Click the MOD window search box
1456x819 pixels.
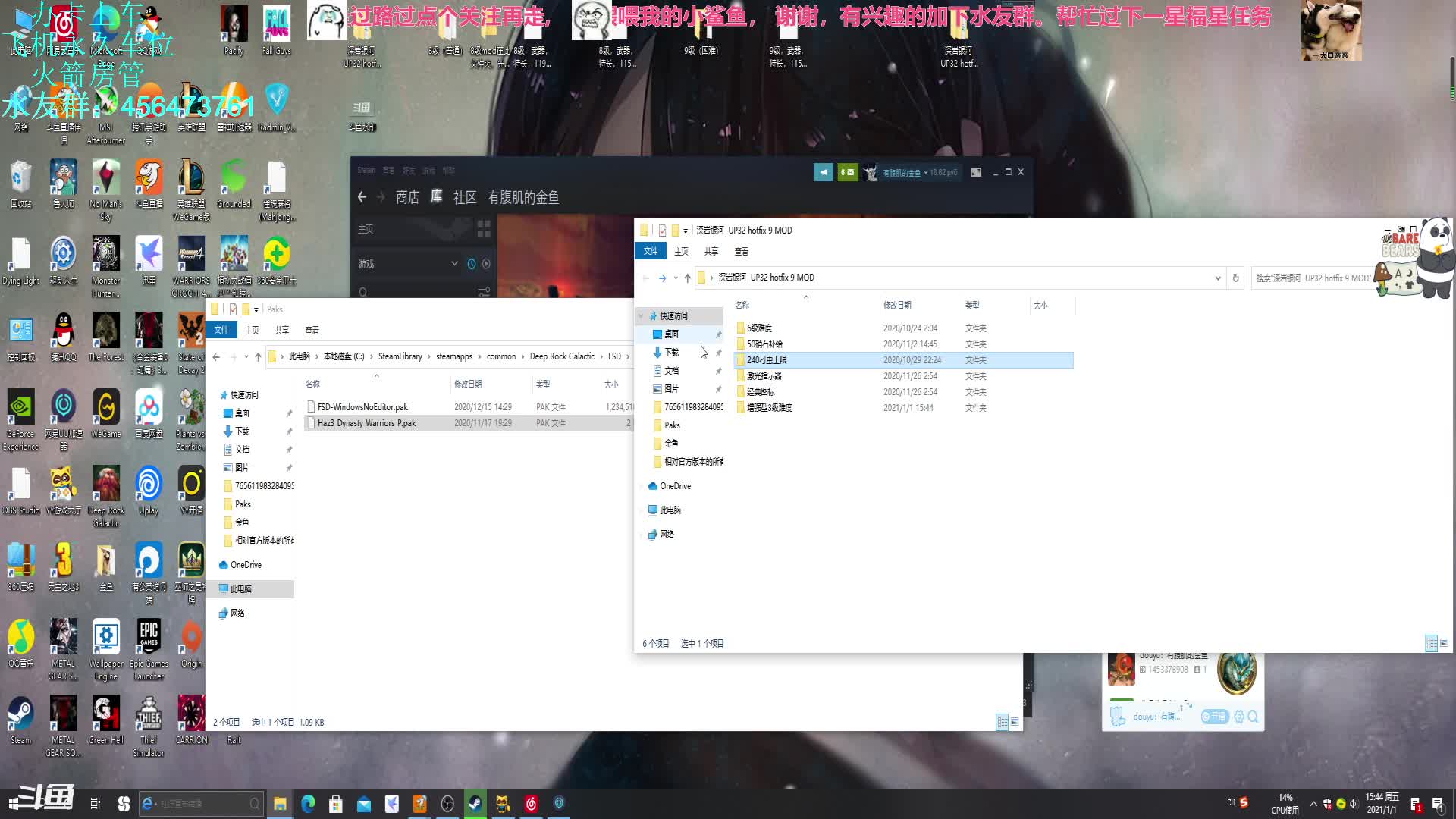pyautogui.click(x=1314, y=278)
